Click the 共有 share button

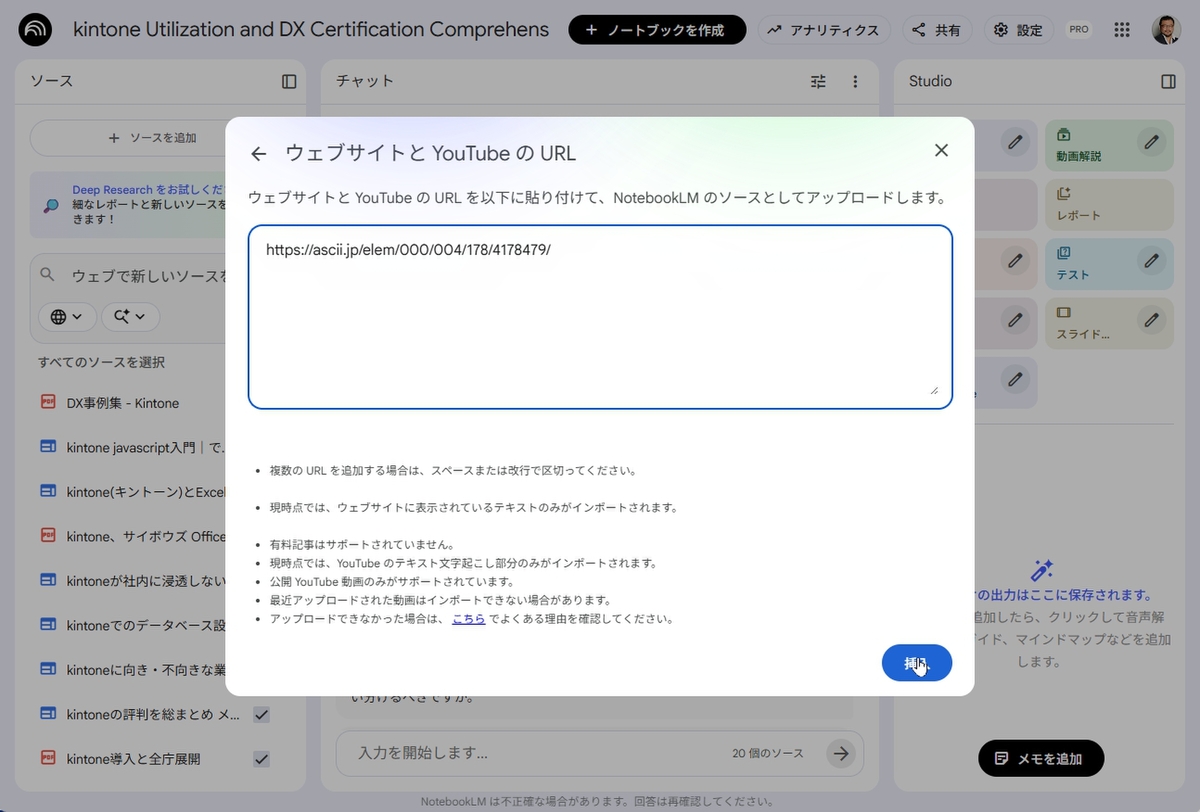[938, 30]
